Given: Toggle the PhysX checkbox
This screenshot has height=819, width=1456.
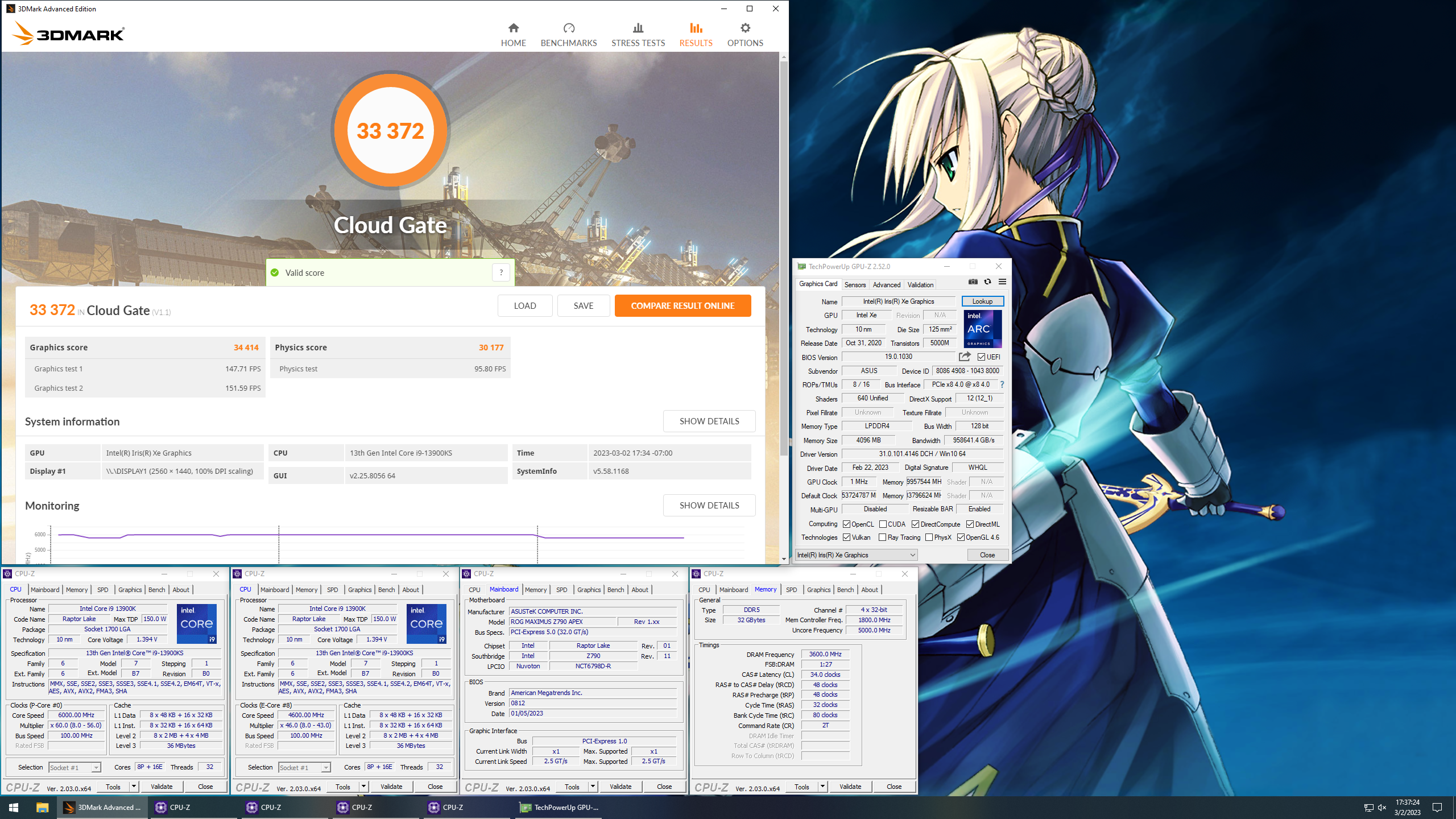Looking at the screenshot, I should tap(929, 537).
